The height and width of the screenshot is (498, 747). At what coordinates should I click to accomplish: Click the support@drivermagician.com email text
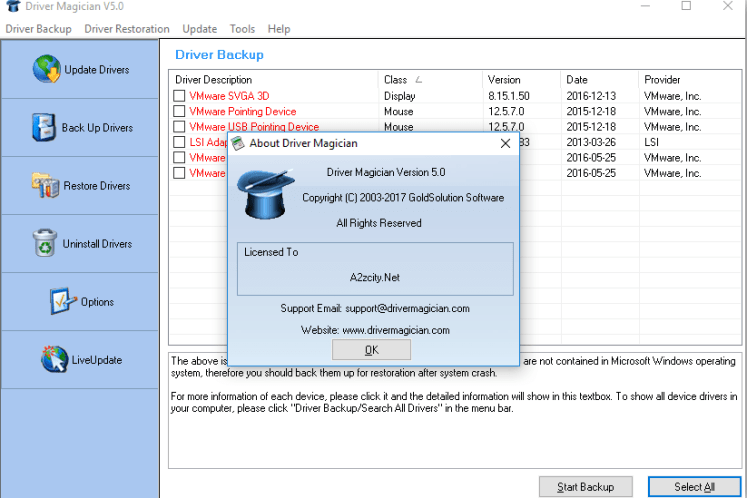pos(407,308)
